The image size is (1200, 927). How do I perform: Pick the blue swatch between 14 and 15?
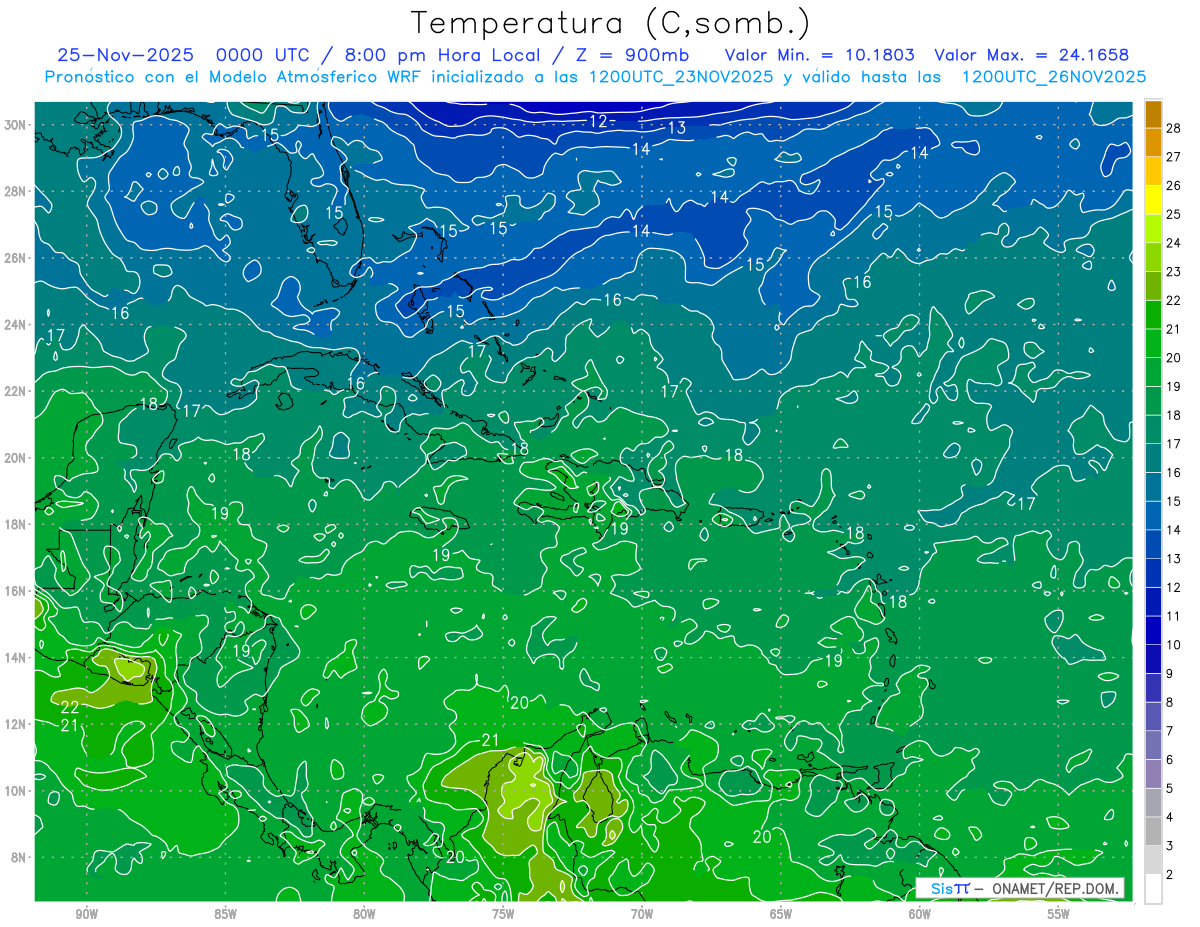(1153, 516)
